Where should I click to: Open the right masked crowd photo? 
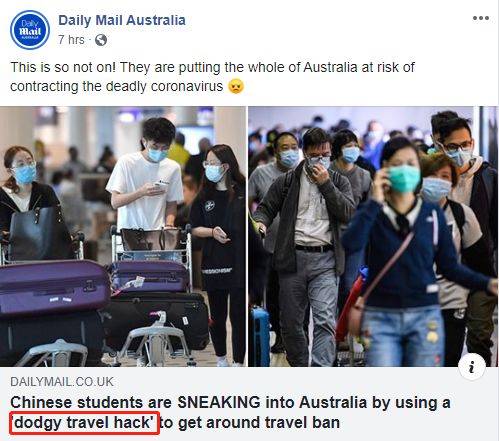[x=373, y=237]
